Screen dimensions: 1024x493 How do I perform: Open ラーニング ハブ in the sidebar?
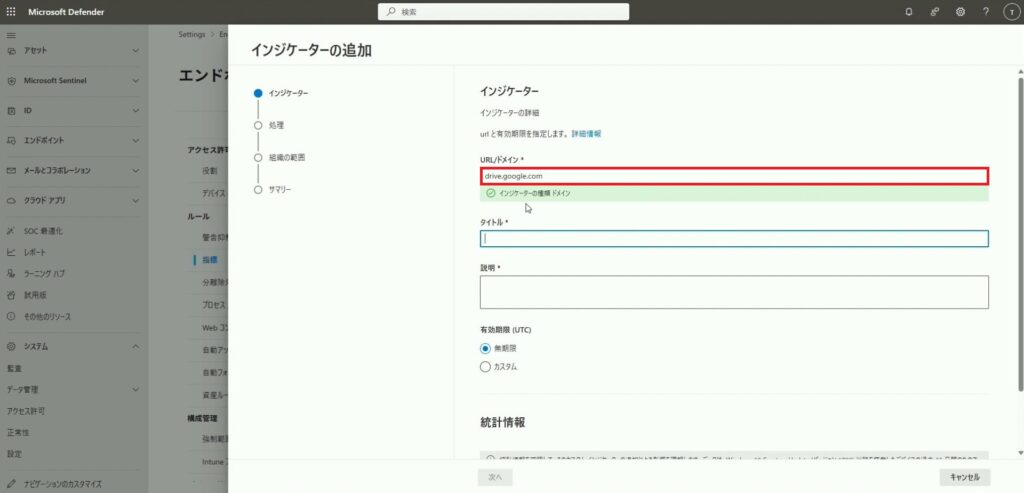[x=45, y=273]
